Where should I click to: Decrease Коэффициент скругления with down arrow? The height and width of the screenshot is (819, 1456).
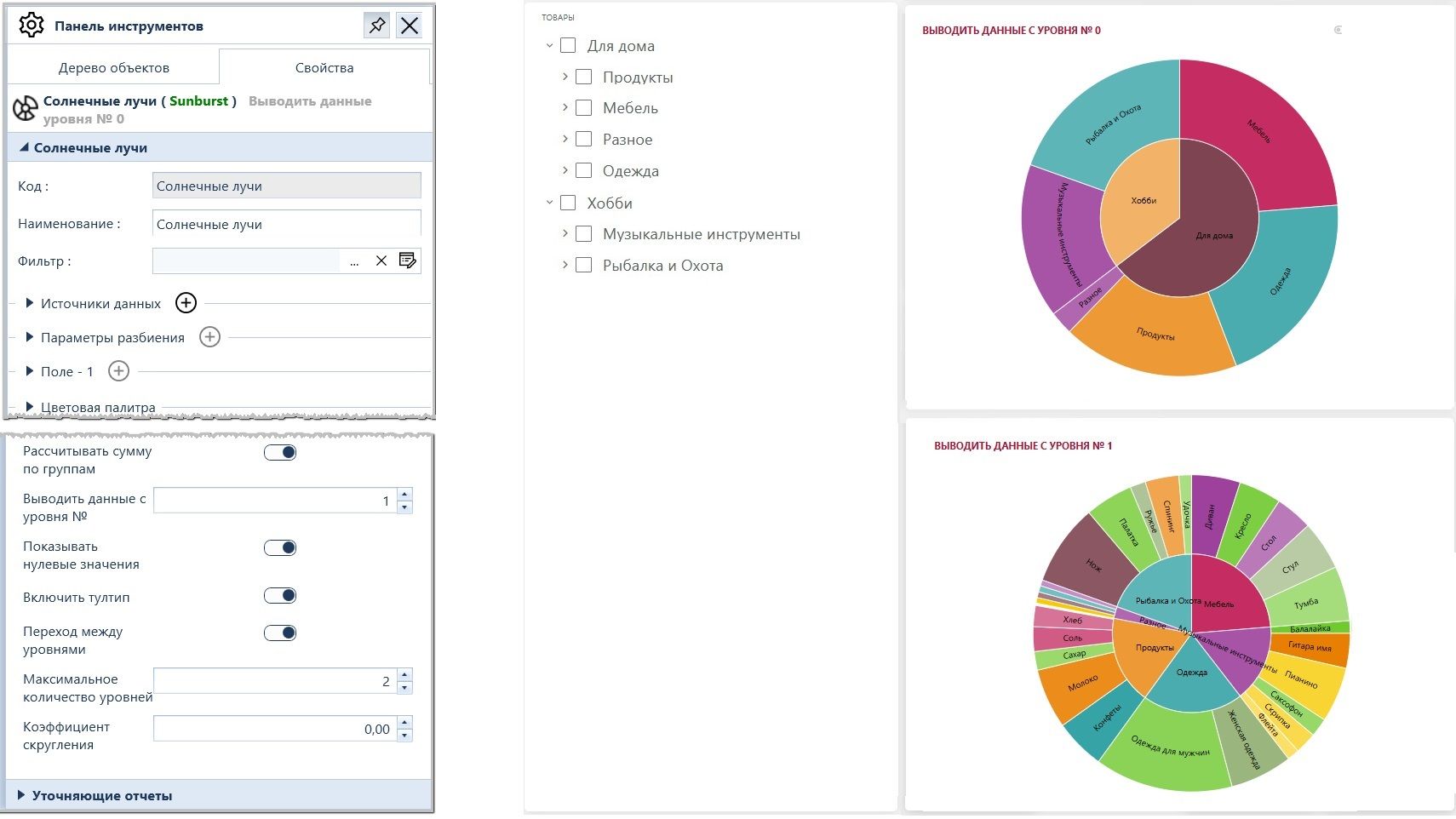coord(405,735)
